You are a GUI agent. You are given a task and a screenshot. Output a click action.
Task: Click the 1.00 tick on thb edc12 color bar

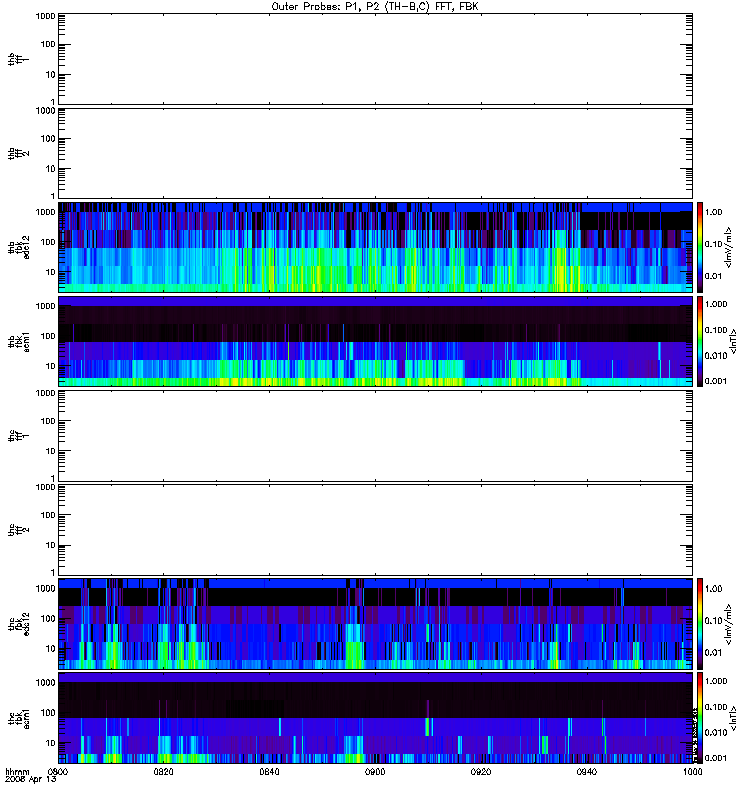coord(713,212)
